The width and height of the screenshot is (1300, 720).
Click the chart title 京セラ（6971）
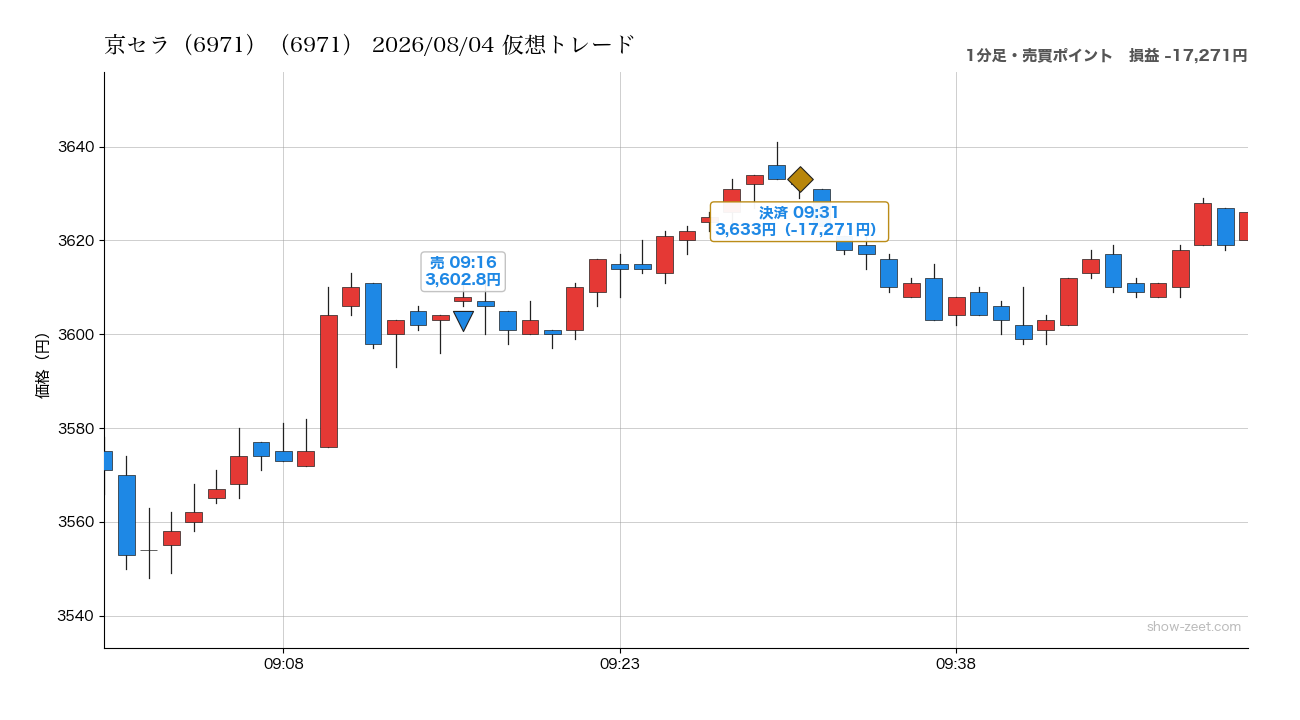click(x=369, y=45)
